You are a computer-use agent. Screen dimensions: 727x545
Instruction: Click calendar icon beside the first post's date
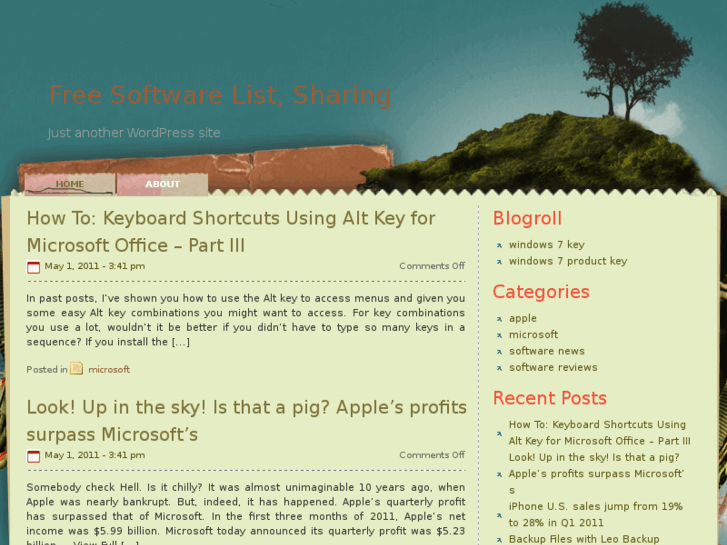pos(33,267)
